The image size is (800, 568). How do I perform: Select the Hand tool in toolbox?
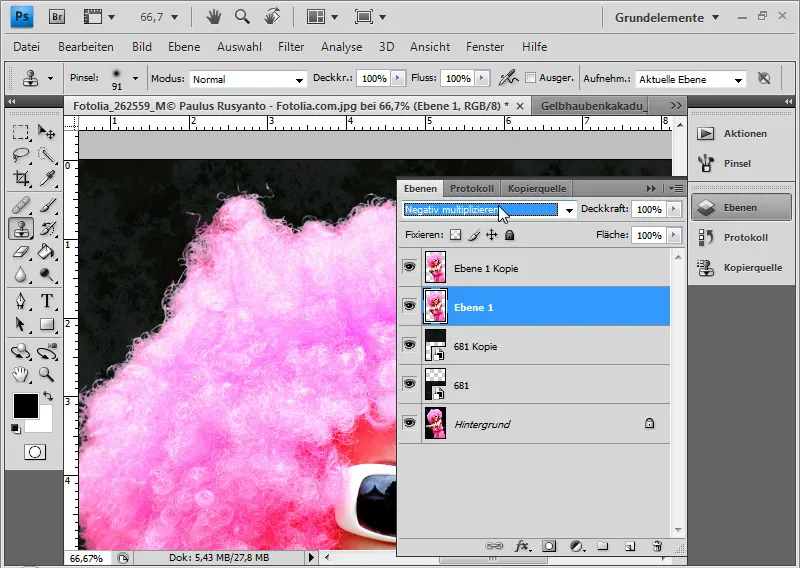[x=20, y=375]
